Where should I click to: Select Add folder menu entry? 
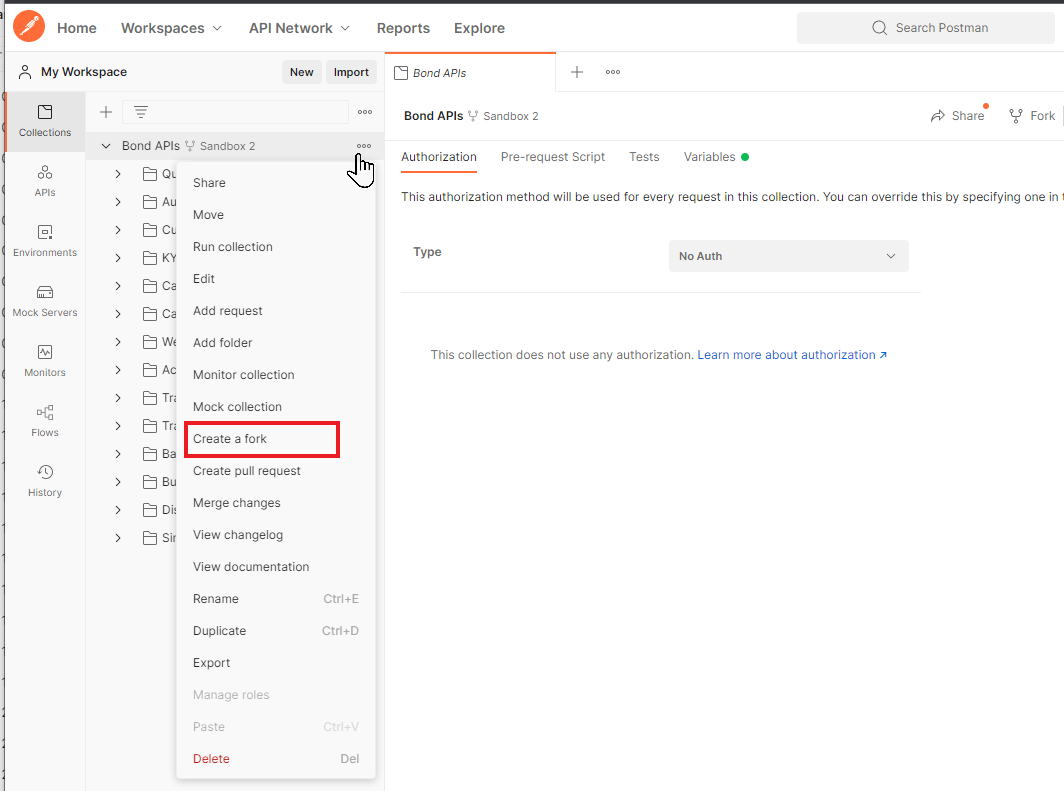pos(276,343)
